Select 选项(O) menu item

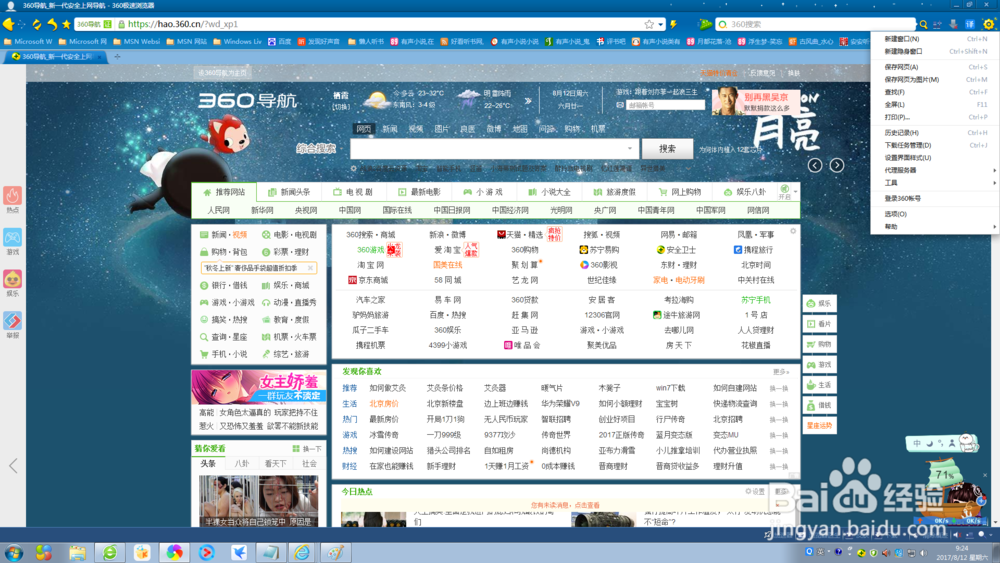[x=895, y=214]
